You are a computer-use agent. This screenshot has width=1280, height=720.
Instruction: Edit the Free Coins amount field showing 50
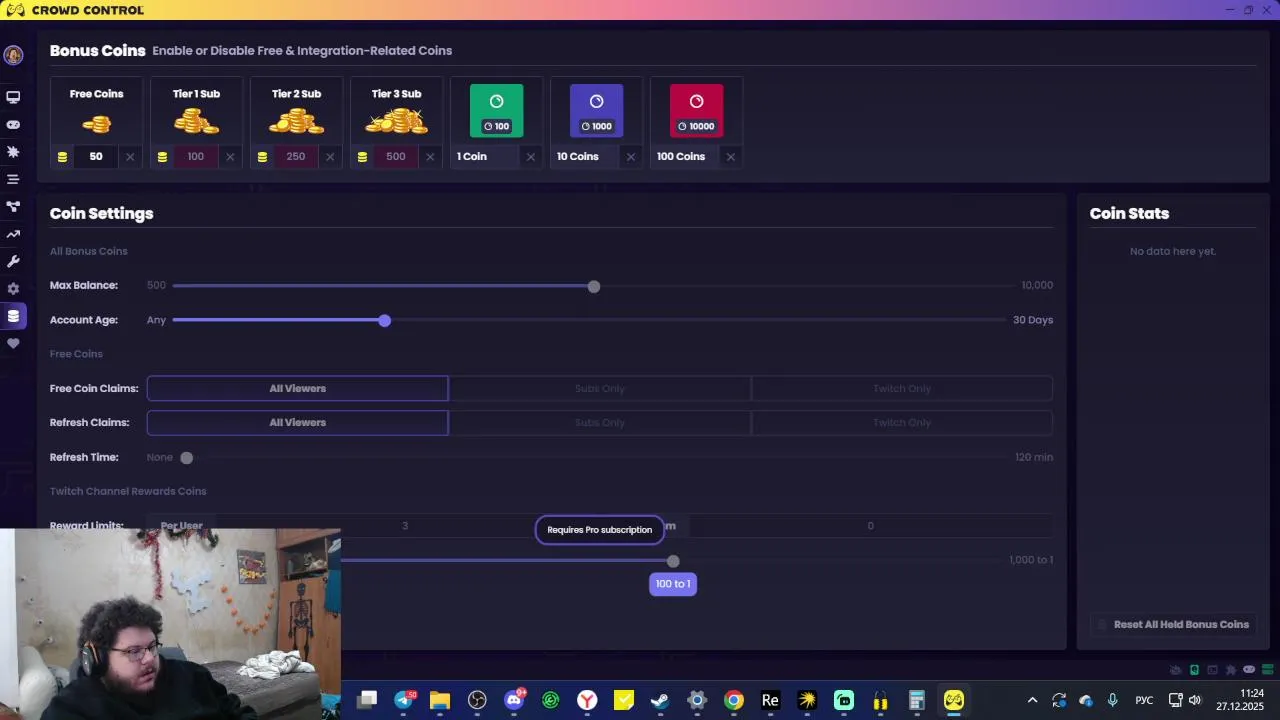point(96,157)
